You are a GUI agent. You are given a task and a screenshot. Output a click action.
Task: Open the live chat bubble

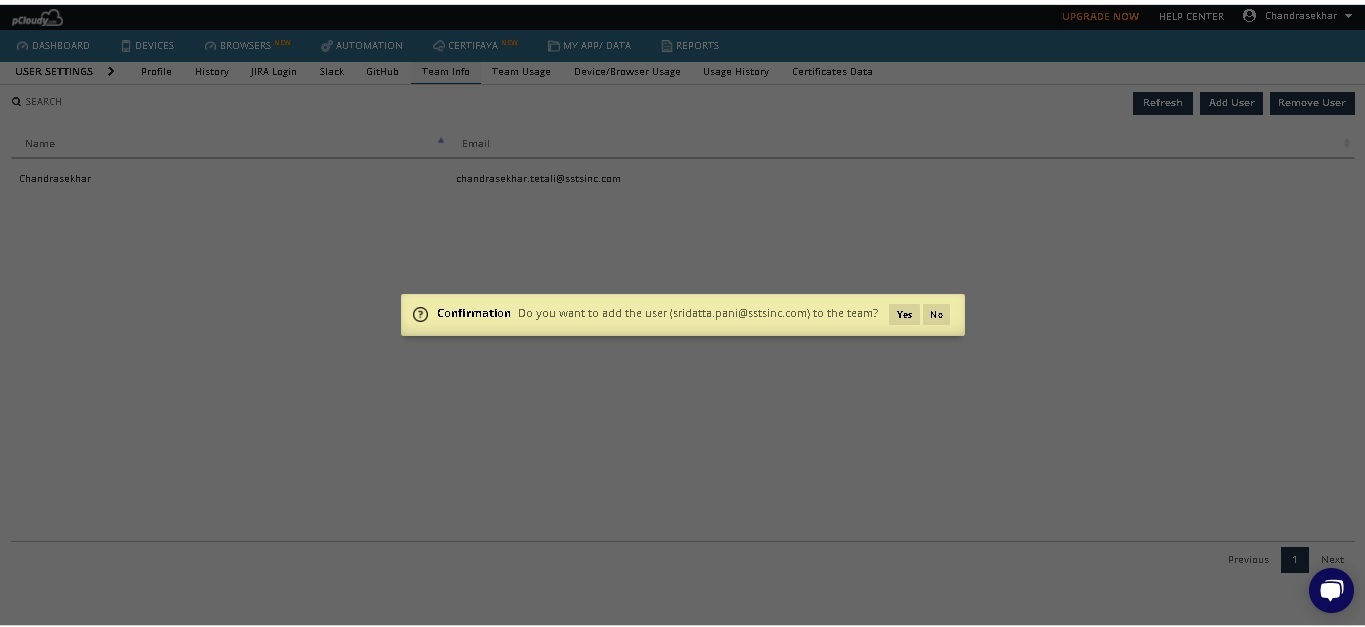point(1331,590)
